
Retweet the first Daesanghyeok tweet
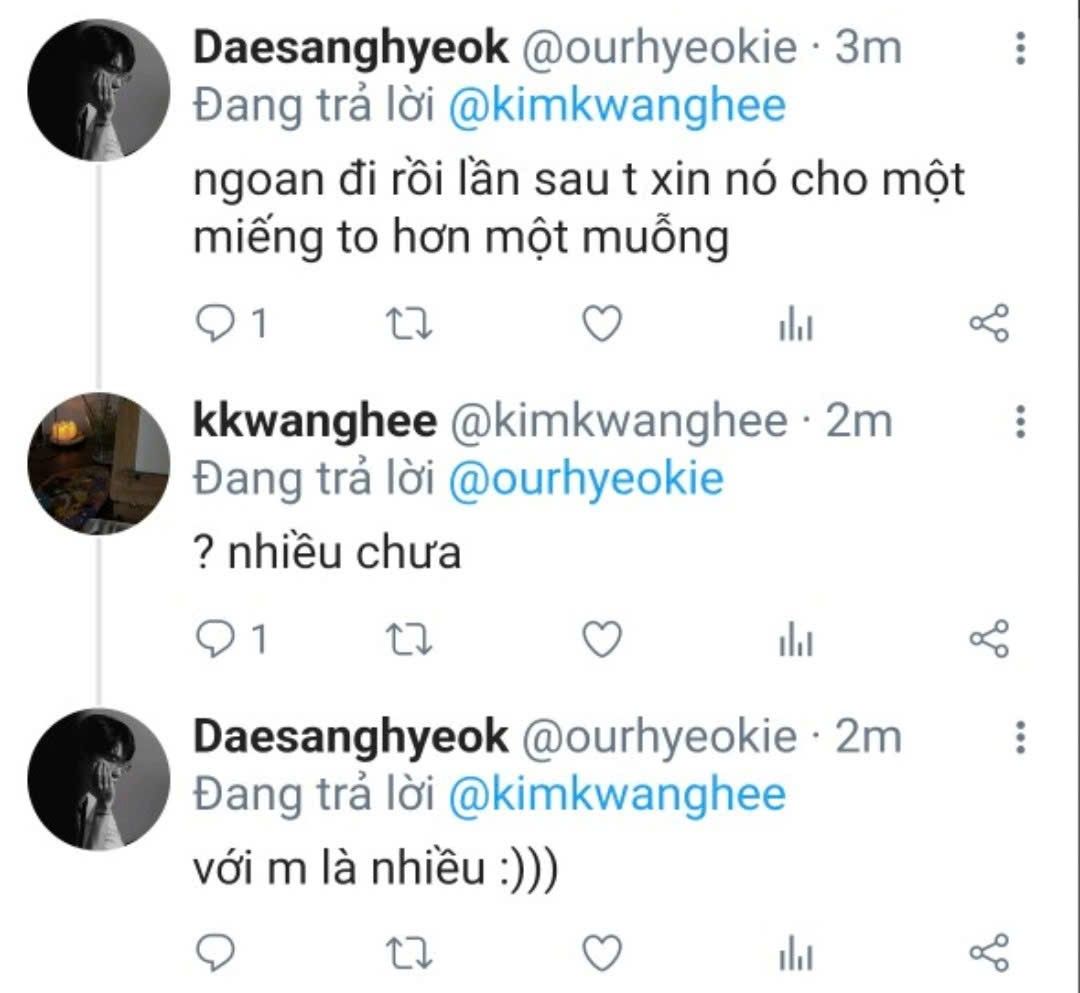click(407, 324)
